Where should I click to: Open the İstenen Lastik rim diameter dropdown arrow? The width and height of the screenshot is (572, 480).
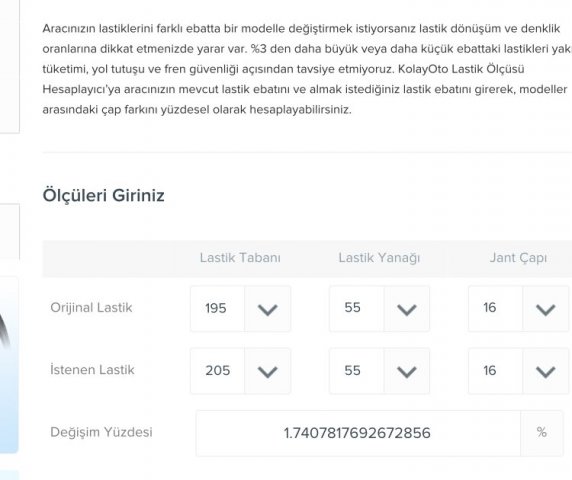click(x=545, y=371)
